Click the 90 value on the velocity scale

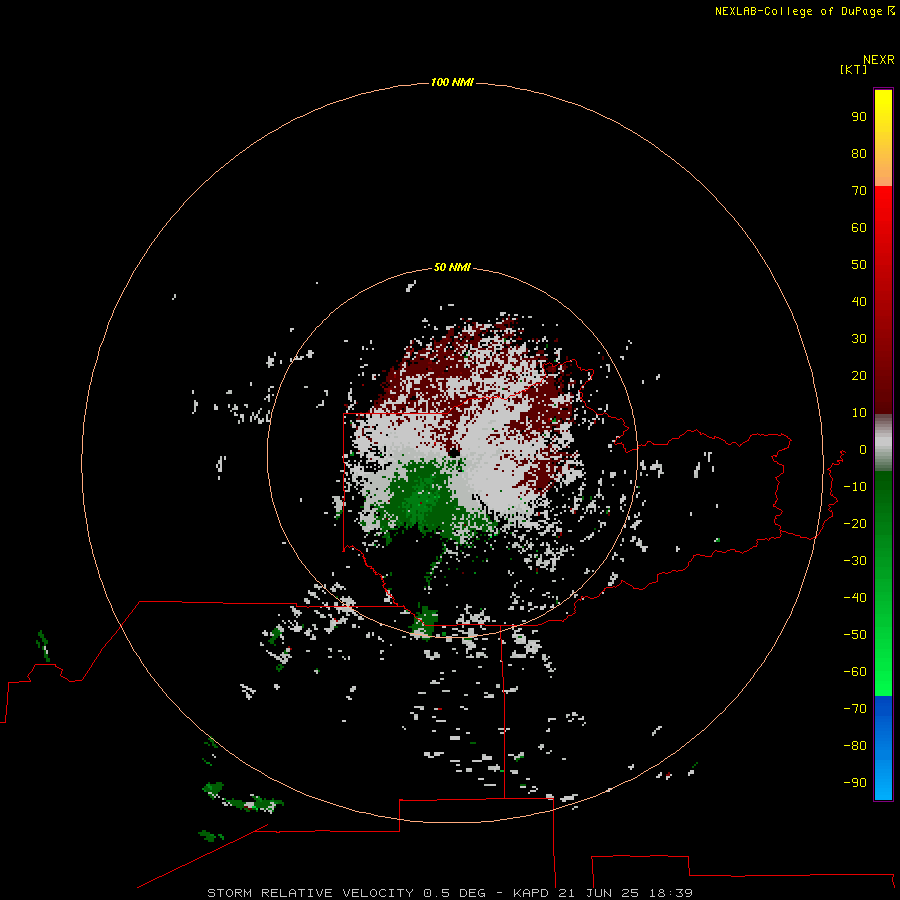coord(859,117)
